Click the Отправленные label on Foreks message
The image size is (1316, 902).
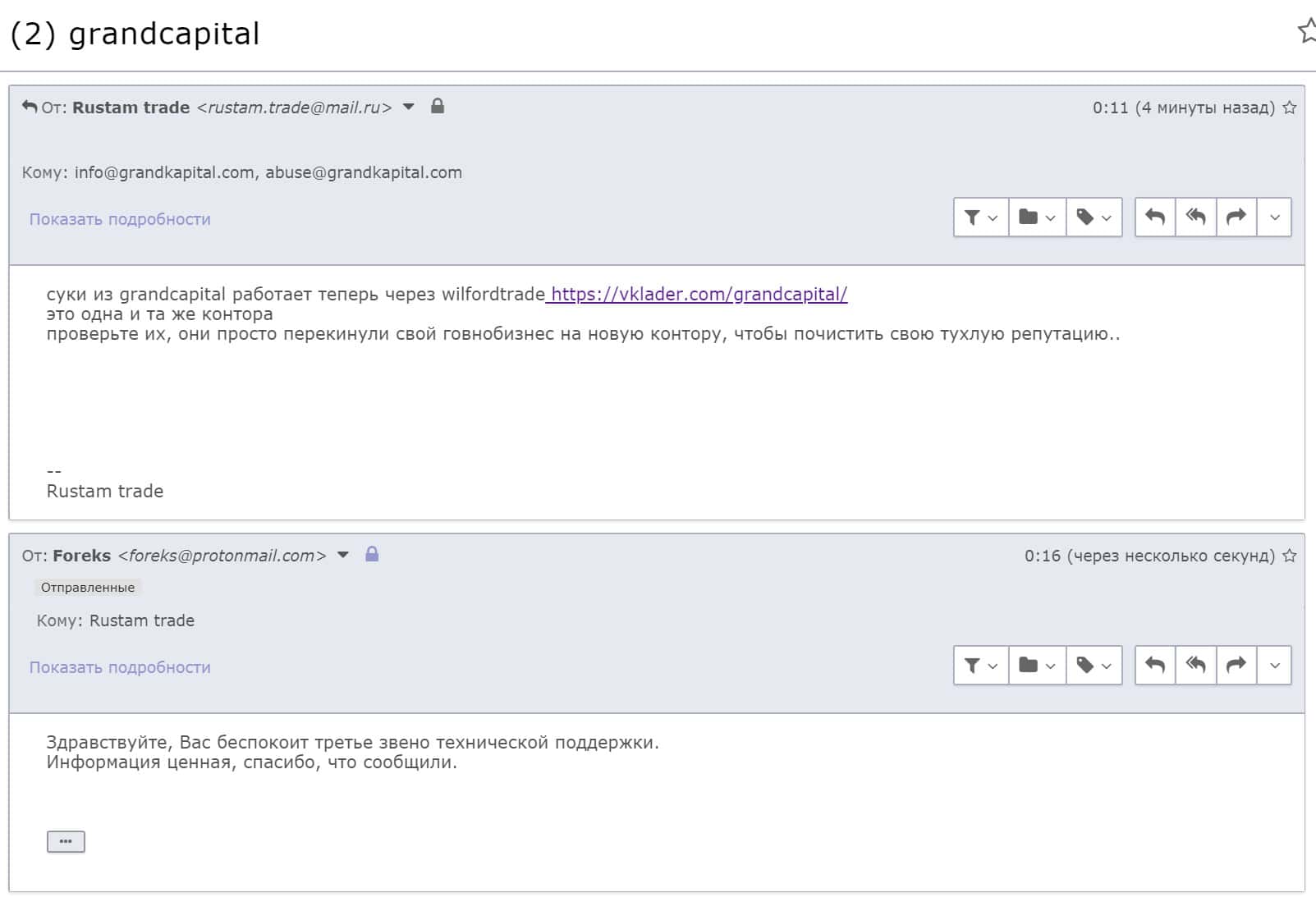(88, 588)
